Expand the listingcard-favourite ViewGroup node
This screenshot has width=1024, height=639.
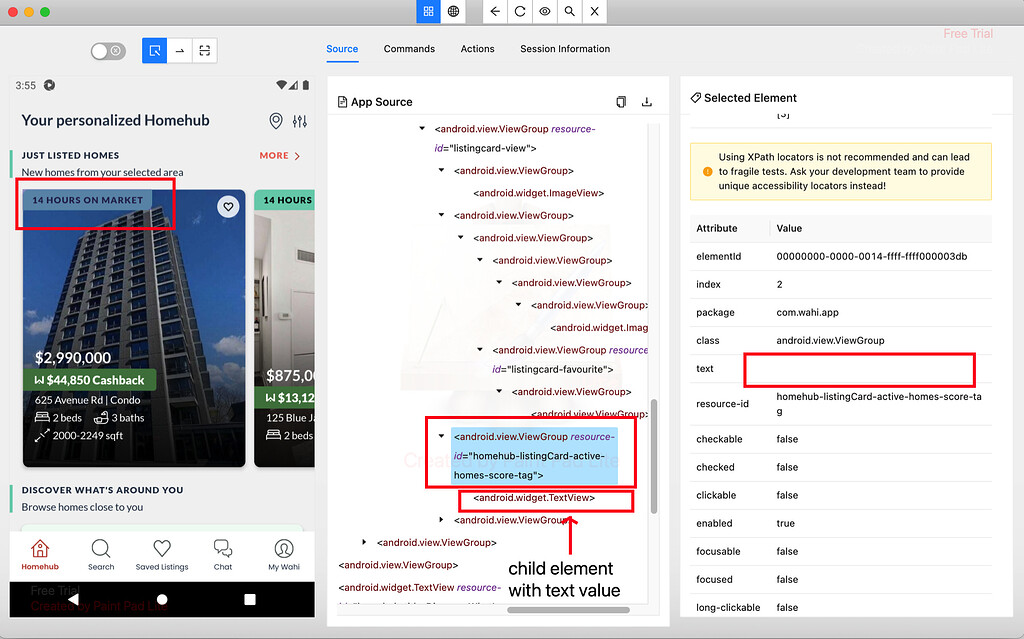[478, 350]
